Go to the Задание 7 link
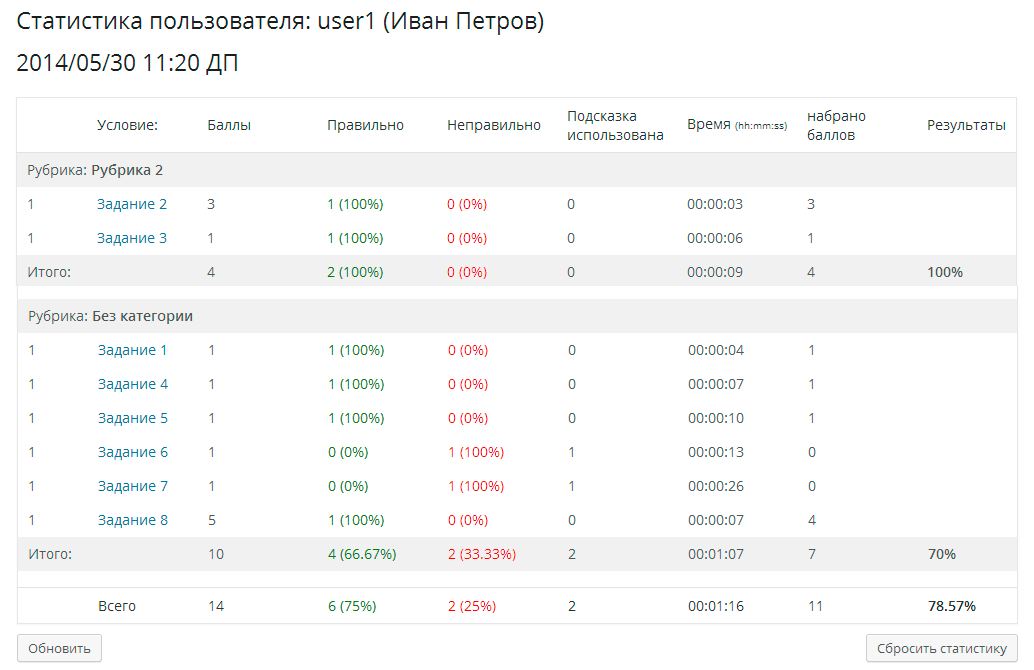1034x670 pixels. point(133,486)
